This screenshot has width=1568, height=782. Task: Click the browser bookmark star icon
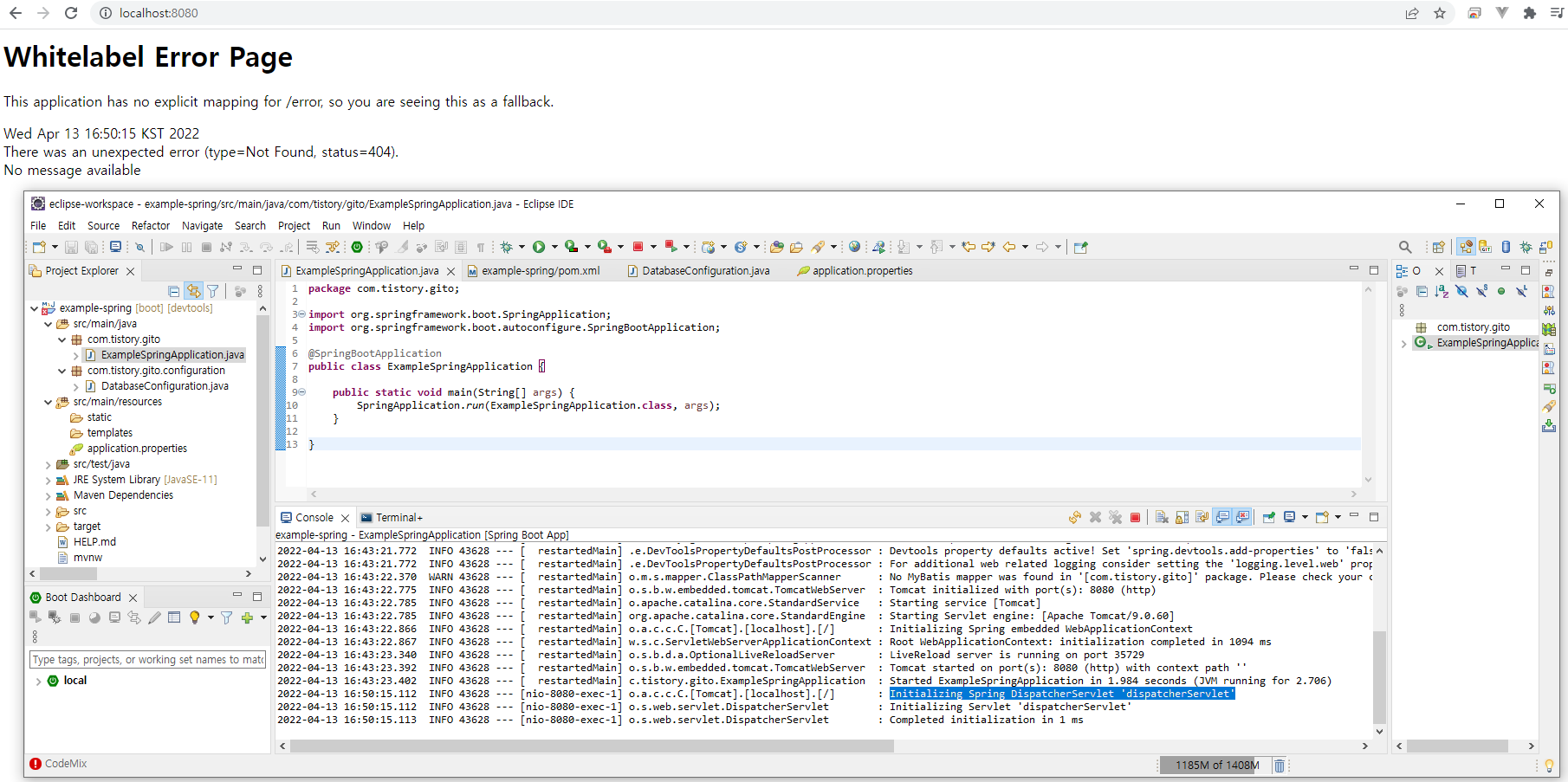1440,13
